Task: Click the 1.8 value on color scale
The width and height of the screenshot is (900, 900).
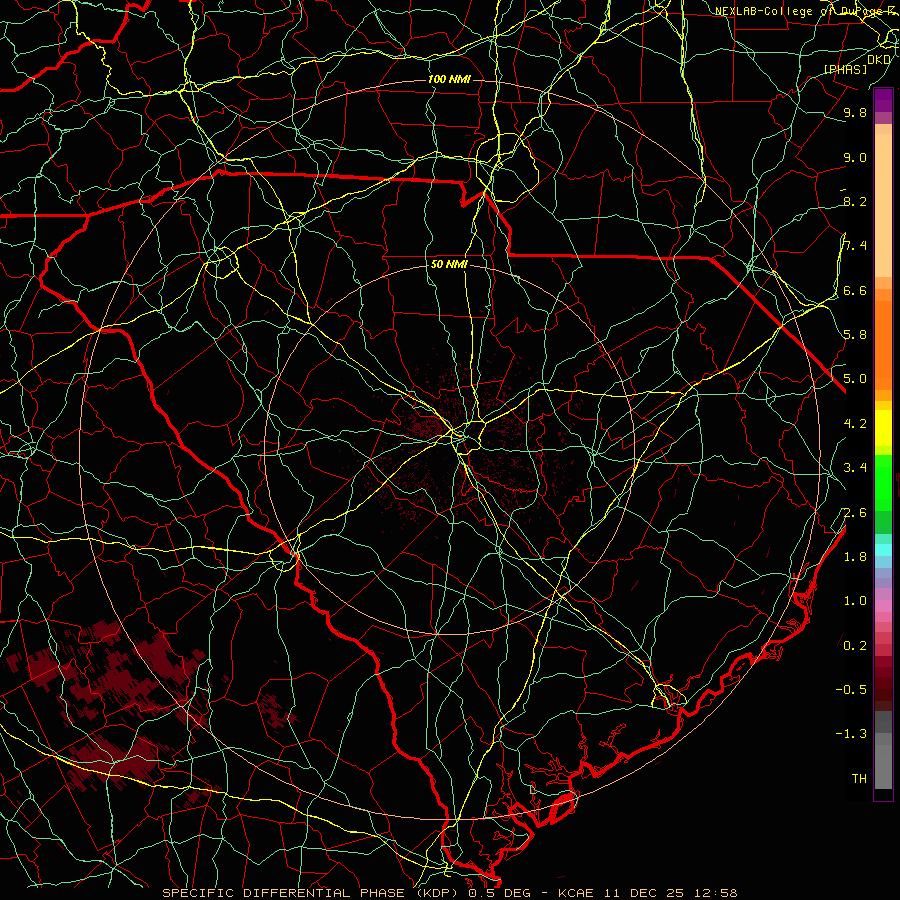Action: (855, 557)
